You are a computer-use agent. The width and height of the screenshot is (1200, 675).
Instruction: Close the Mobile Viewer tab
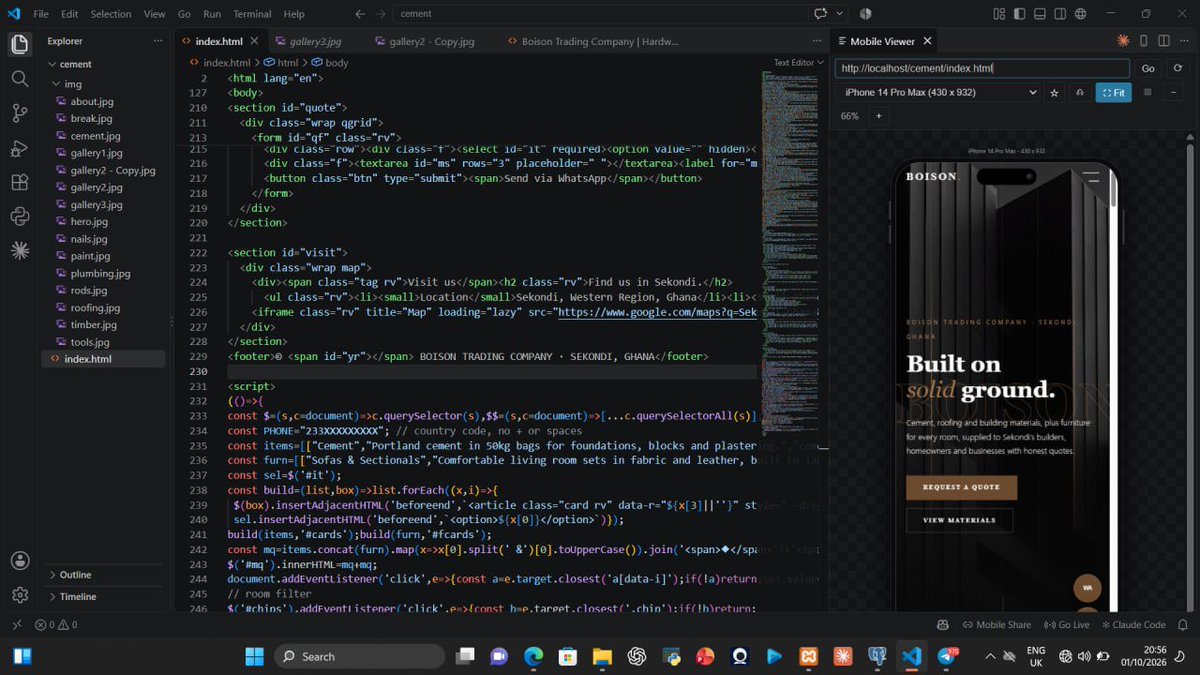tap(927, 41)
